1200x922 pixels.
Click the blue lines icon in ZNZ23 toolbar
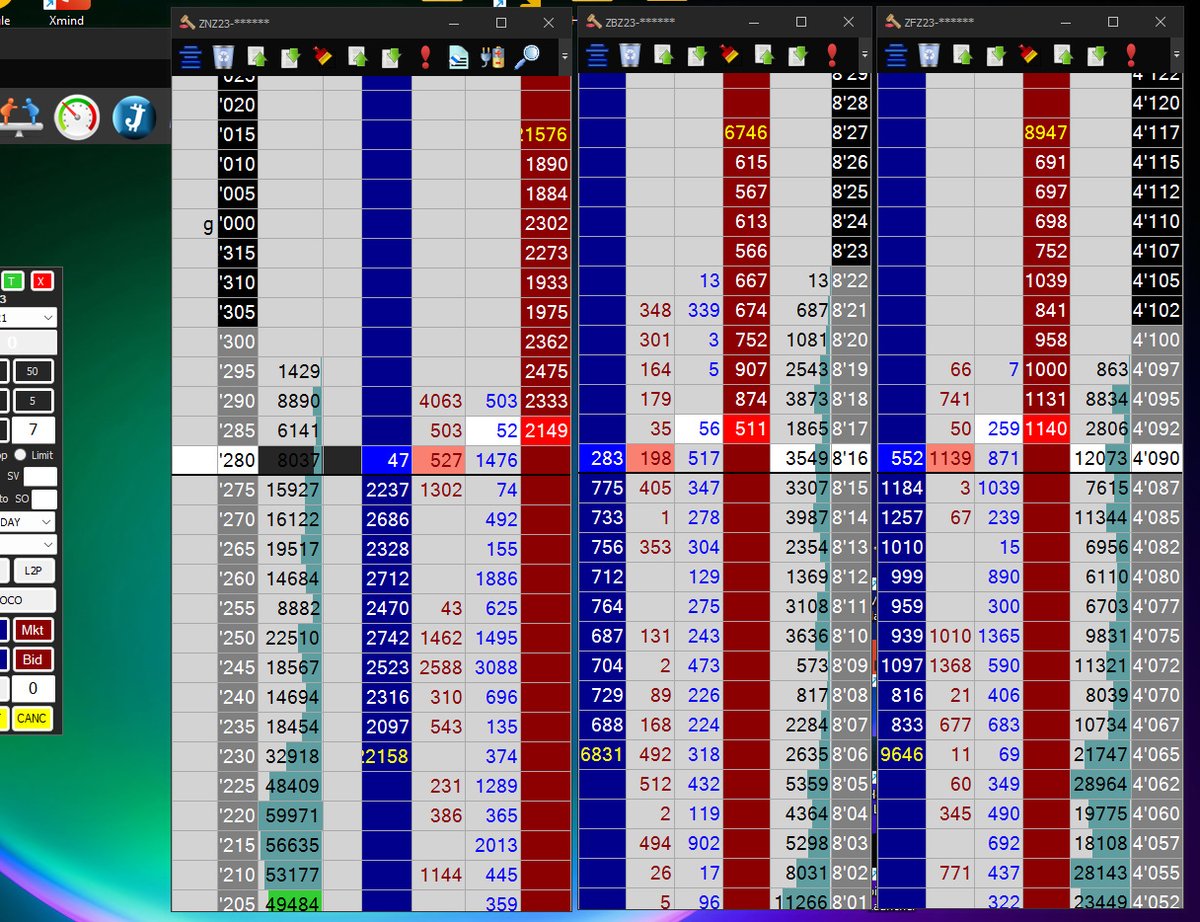click(190, 57)
